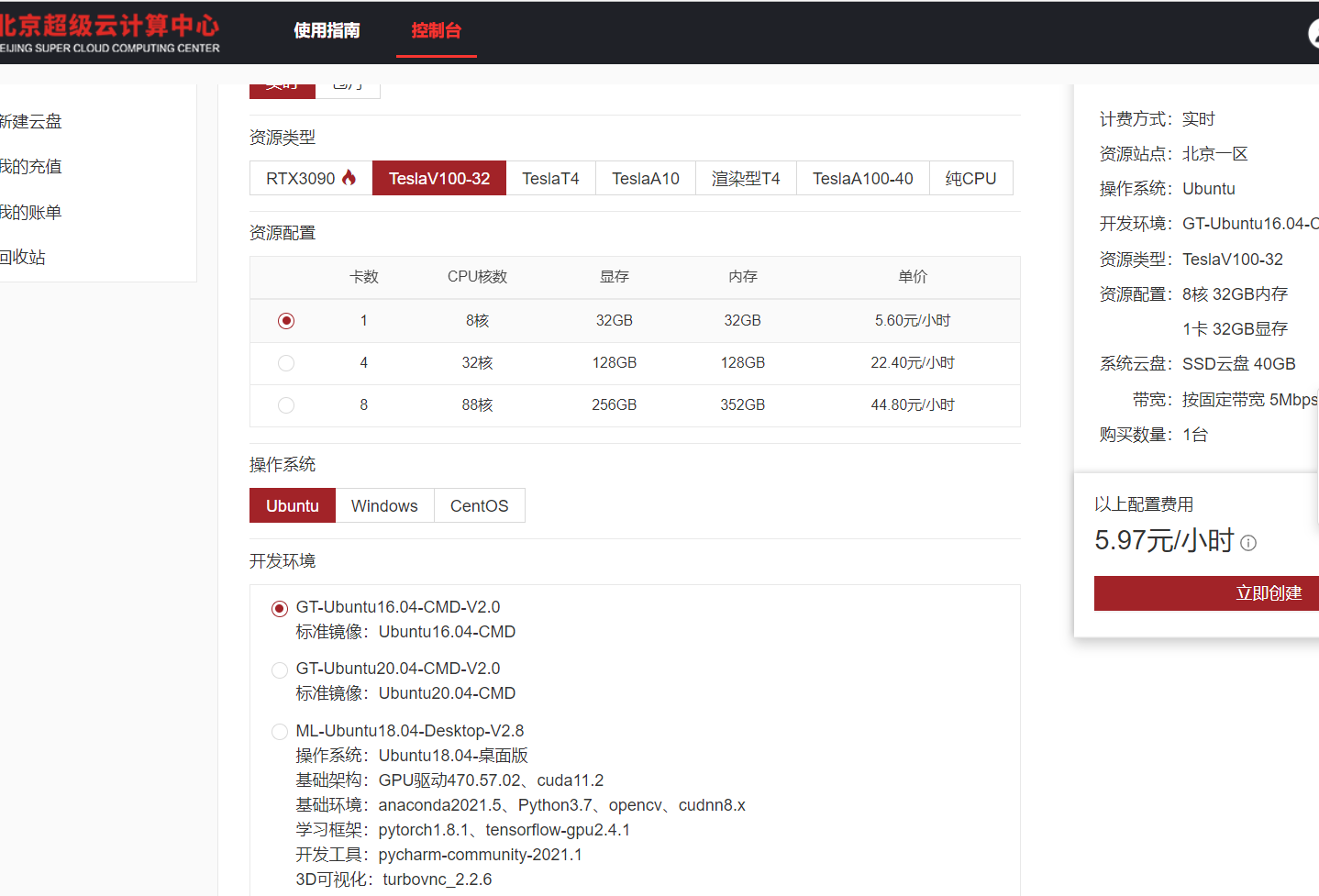Click the 44.80元/小时 price cell
Screen dimensions: 1319x896
913,404
